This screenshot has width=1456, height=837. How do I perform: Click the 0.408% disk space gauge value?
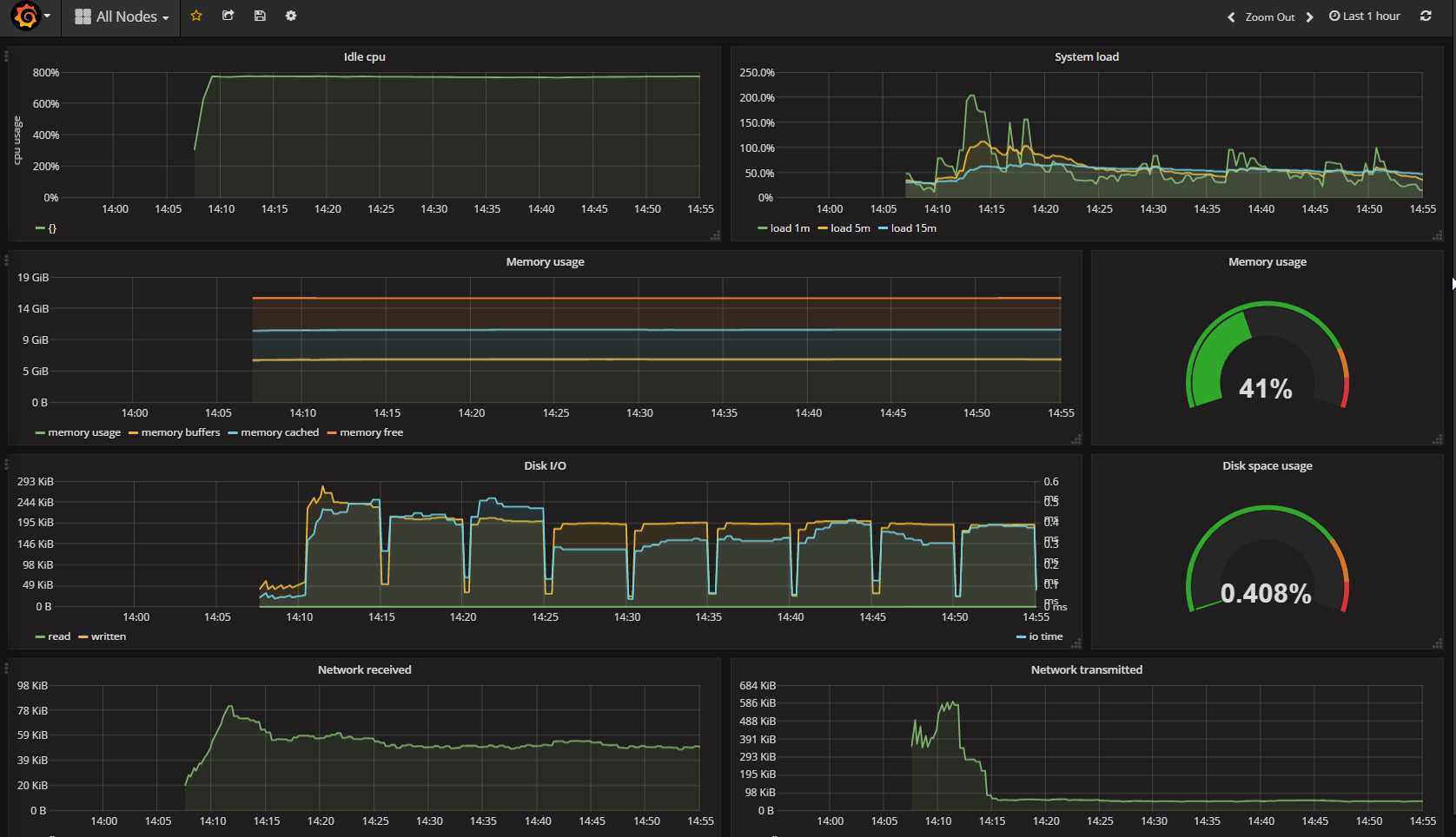[x=1266, y=593]
